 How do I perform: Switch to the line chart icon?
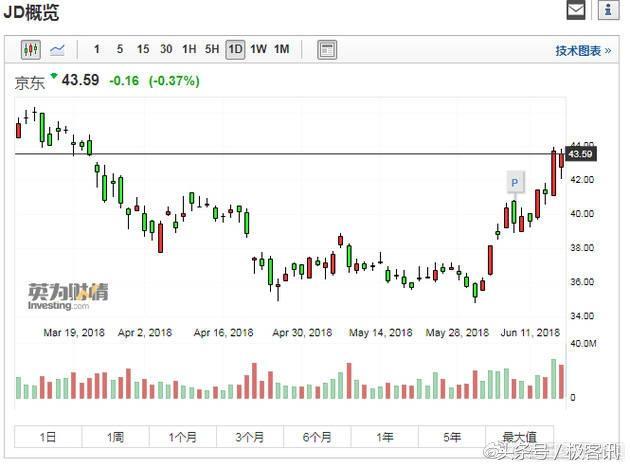(x=57, y=50)
